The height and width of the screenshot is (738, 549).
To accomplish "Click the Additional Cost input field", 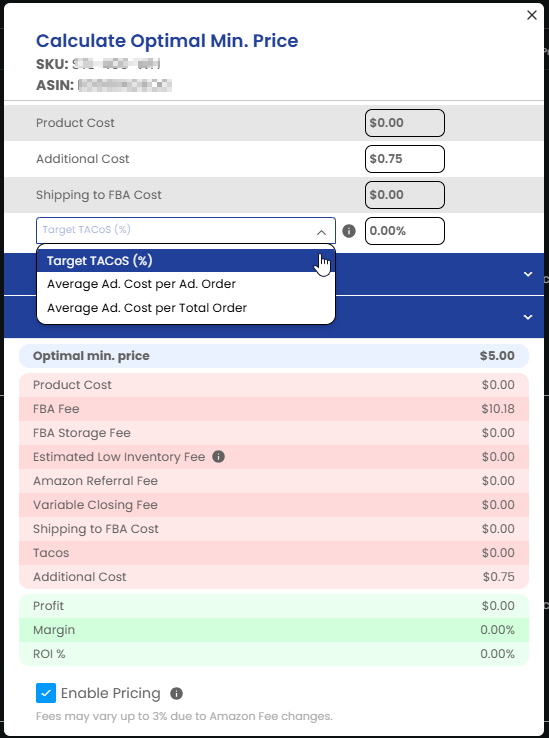I will click(404, 159).
